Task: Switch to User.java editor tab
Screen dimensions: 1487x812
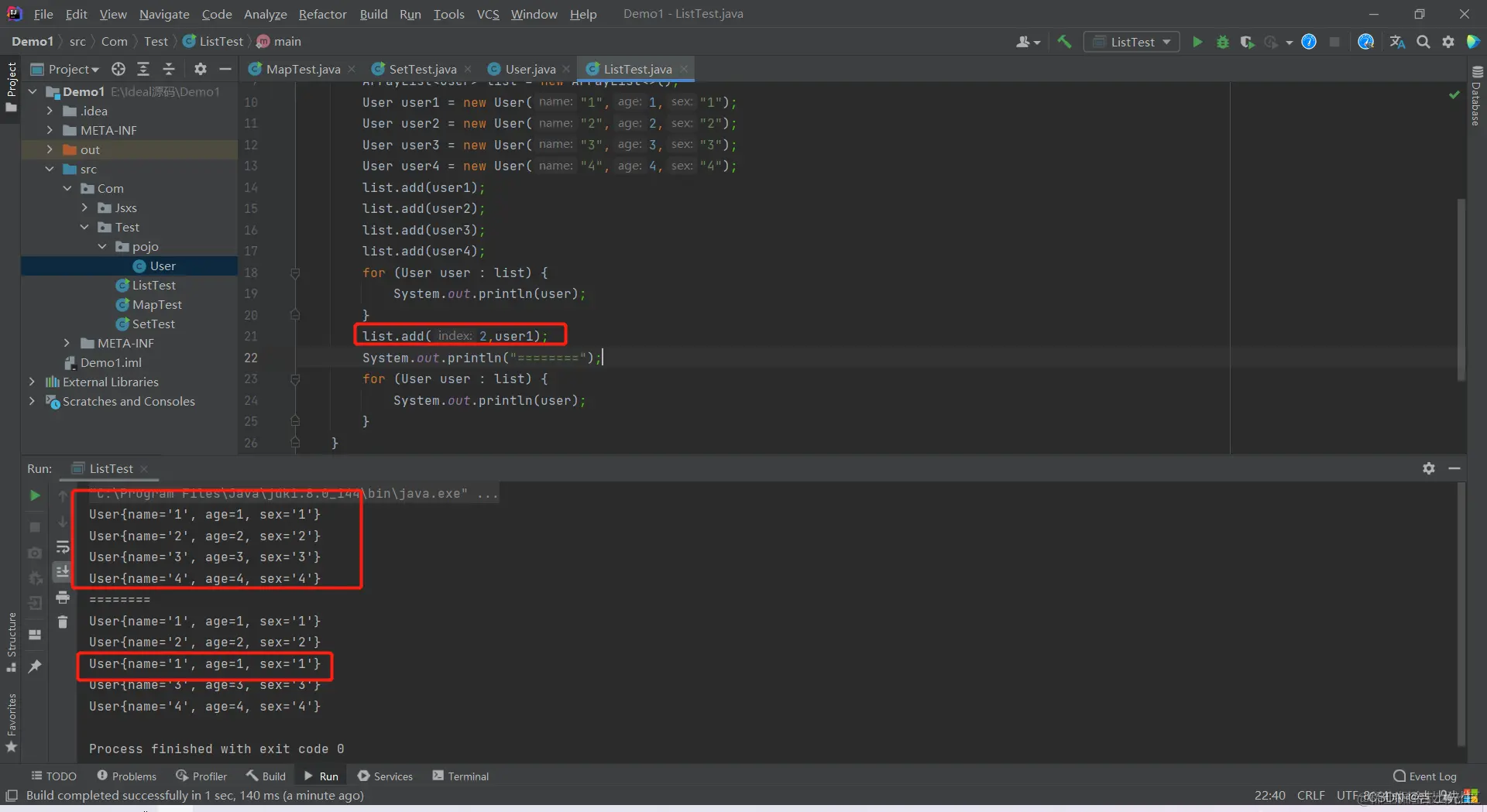Action: point(531,69)
